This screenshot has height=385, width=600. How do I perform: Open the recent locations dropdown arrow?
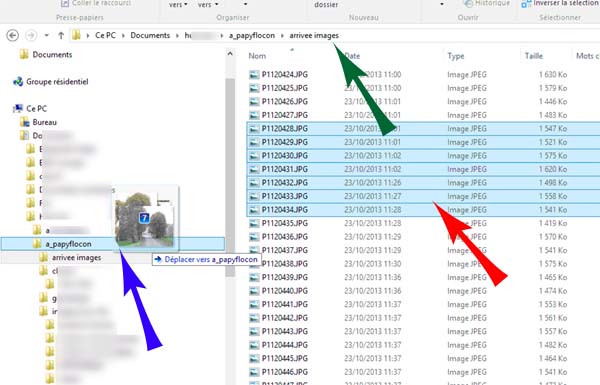click(x=47, y=36)
